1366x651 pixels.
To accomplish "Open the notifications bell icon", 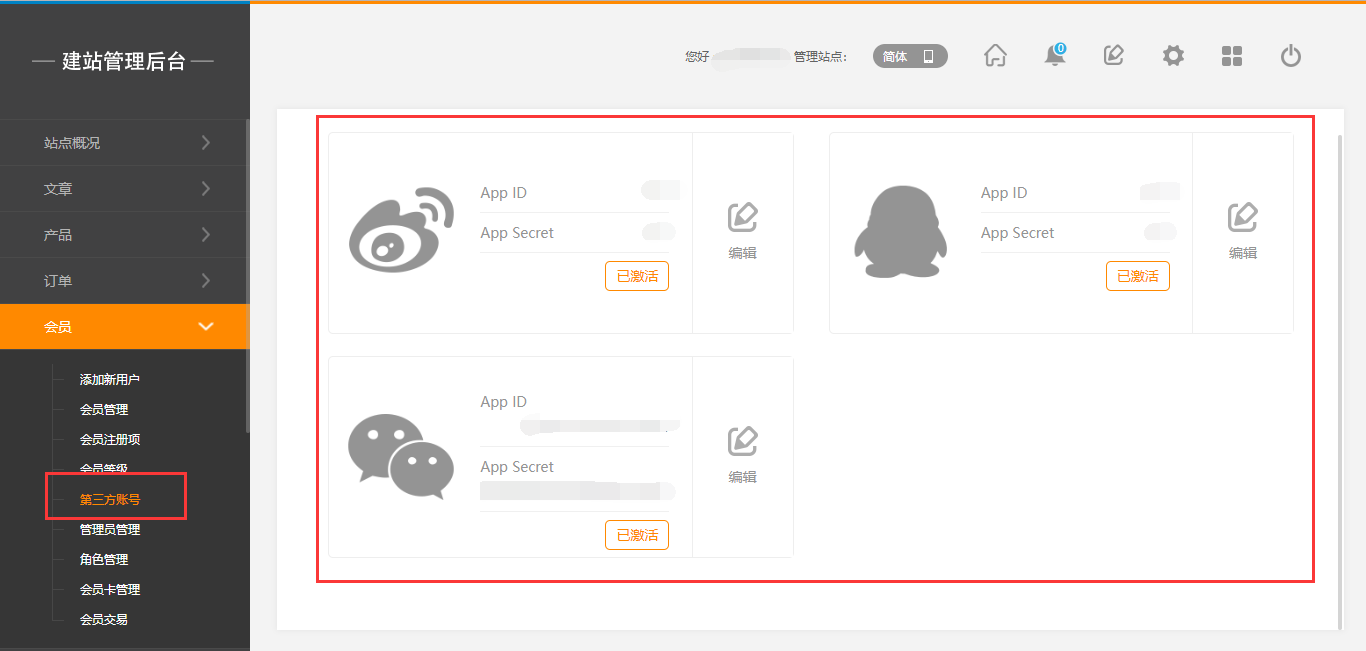I will (x=1054, y=56).
